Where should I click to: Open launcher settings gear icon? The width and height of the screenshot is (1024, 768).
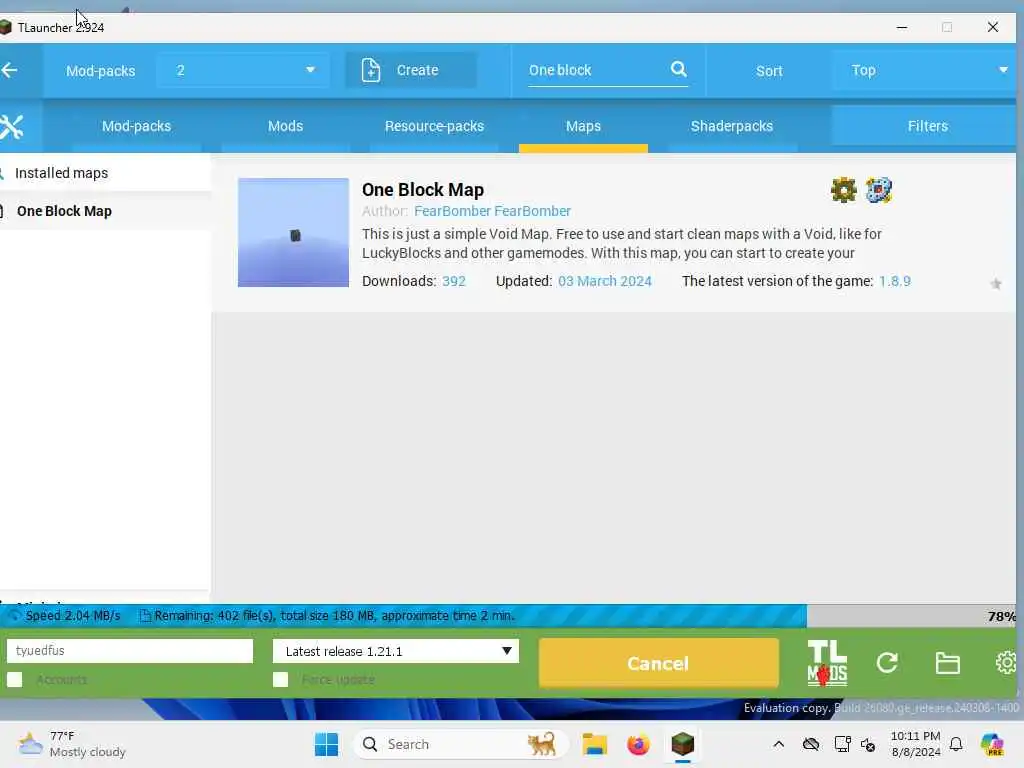click(1006, 663)
